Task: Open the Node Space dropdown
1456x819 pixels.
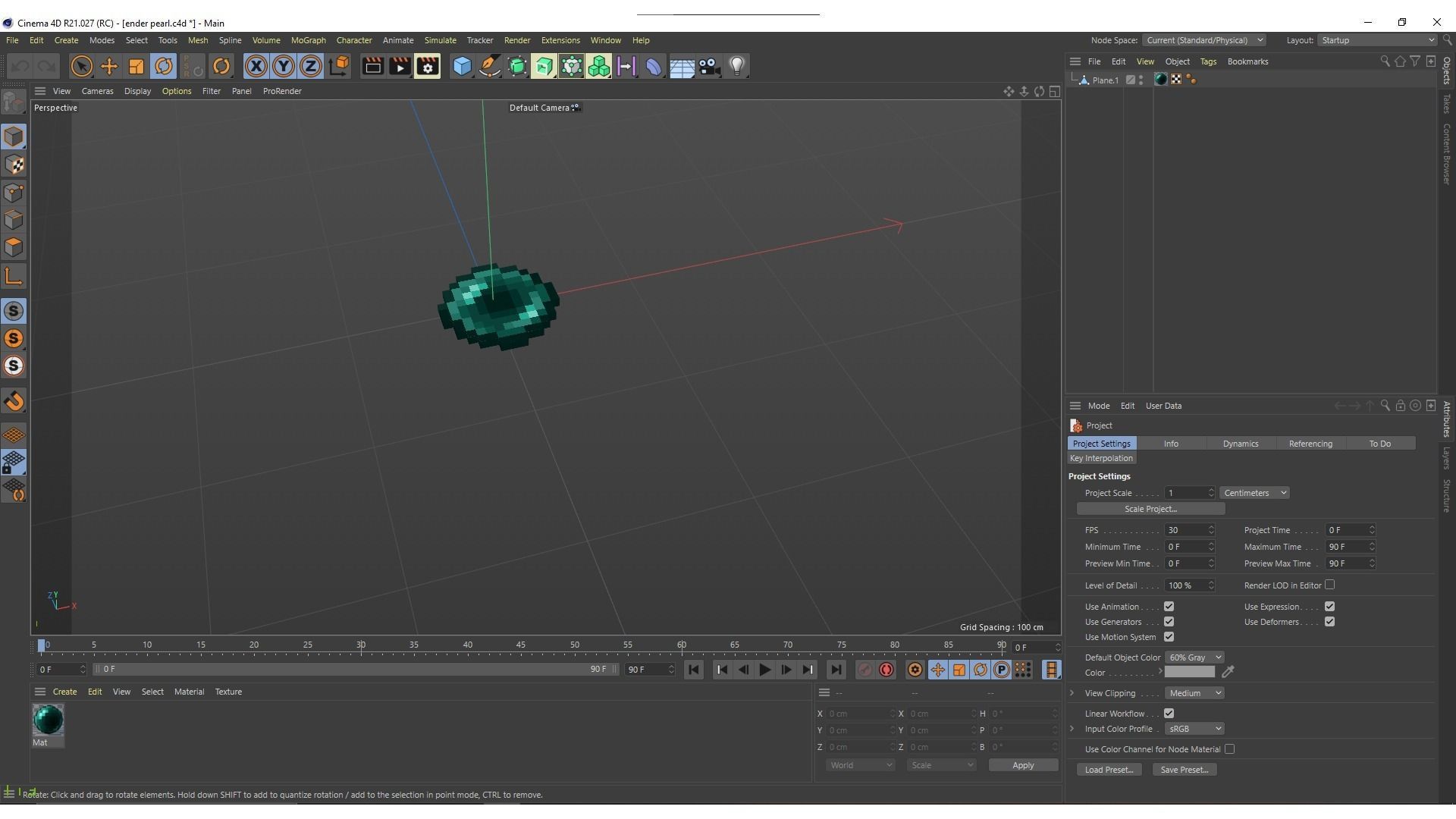Action: pyautogui.click(x=1203, y=40)
